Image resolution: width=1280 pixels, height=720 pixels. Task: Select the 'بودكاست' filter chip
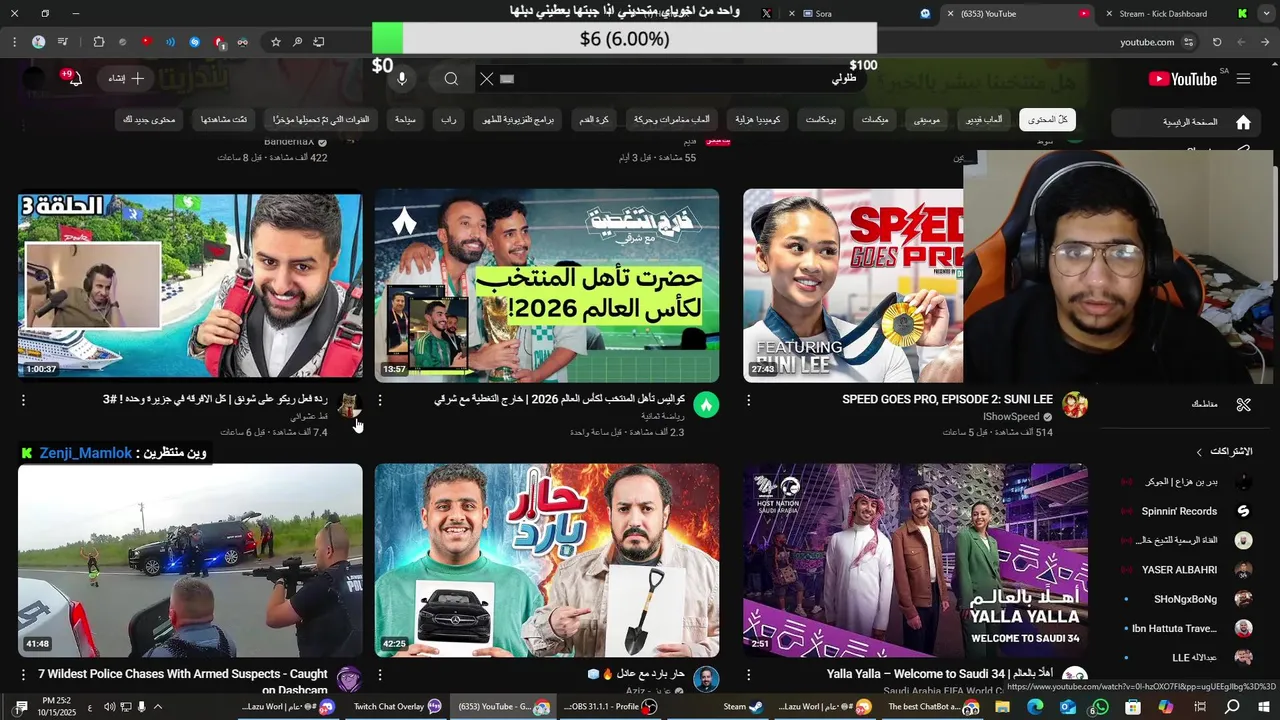tap(821, 119)
